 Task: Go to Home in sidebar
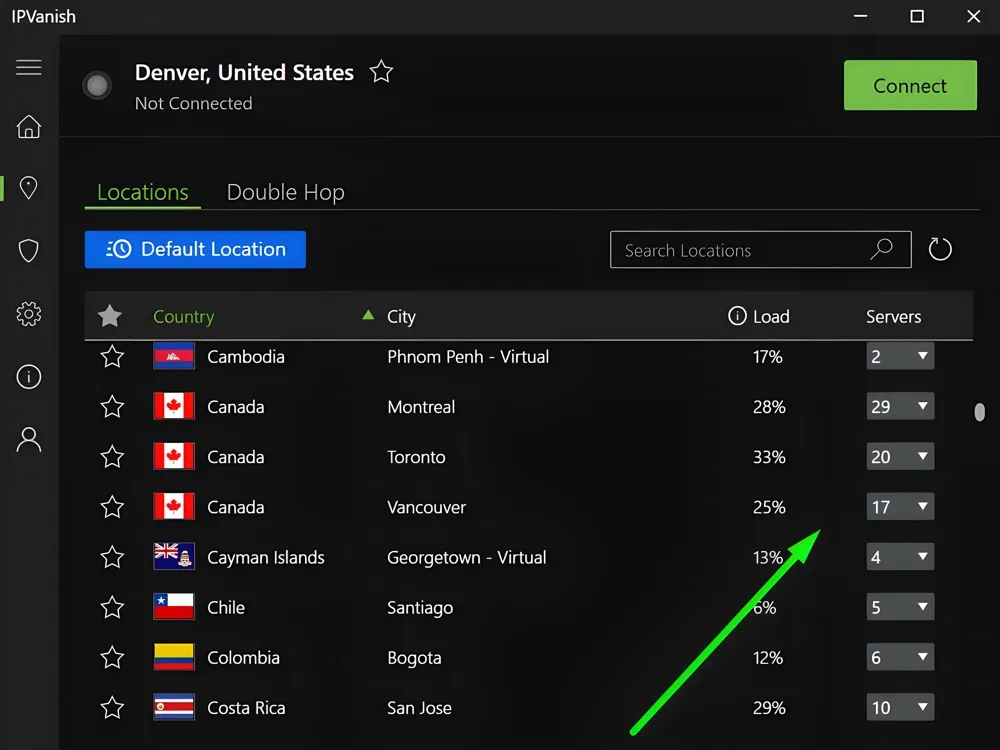tap(29, 126)
